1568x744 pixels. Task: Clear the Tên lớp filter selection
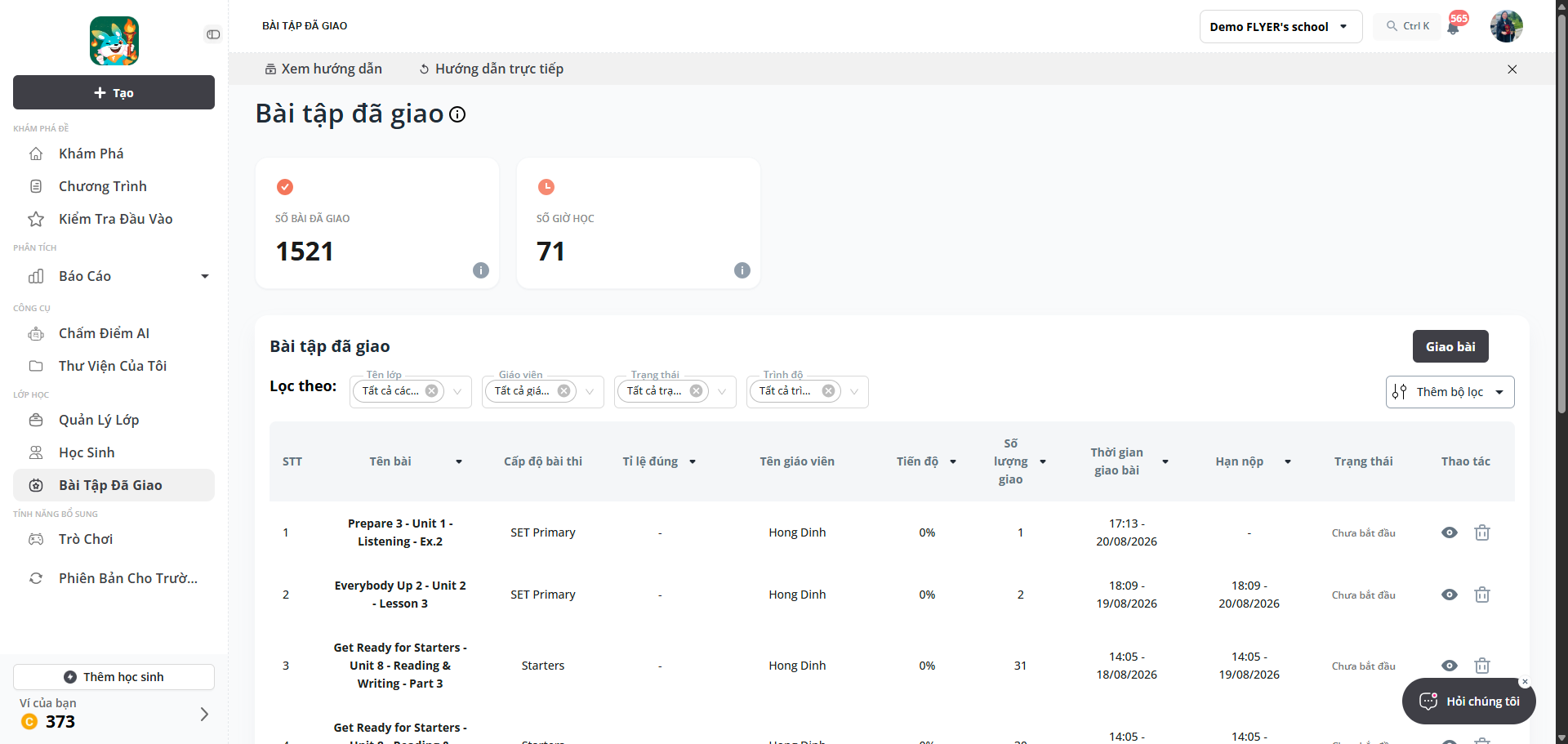tap(431, 391)
